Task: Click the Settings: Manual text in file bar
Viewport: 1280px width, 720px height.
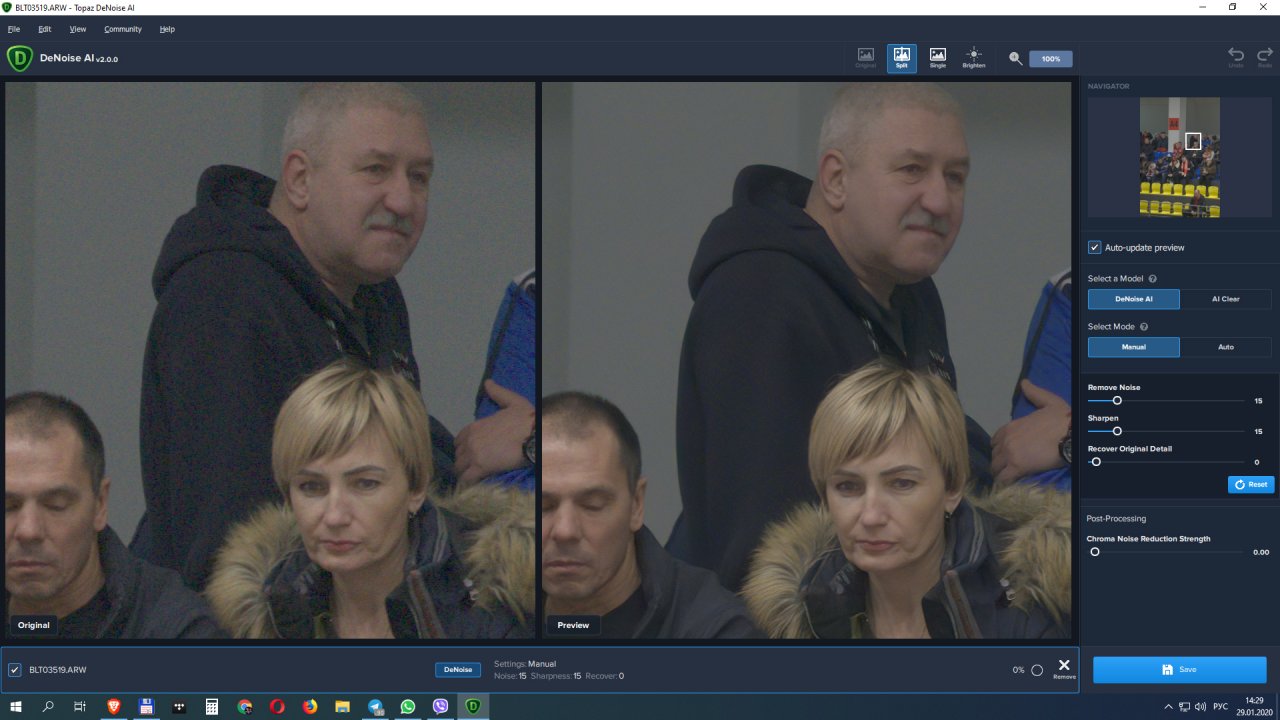Action: click(525, 664)
